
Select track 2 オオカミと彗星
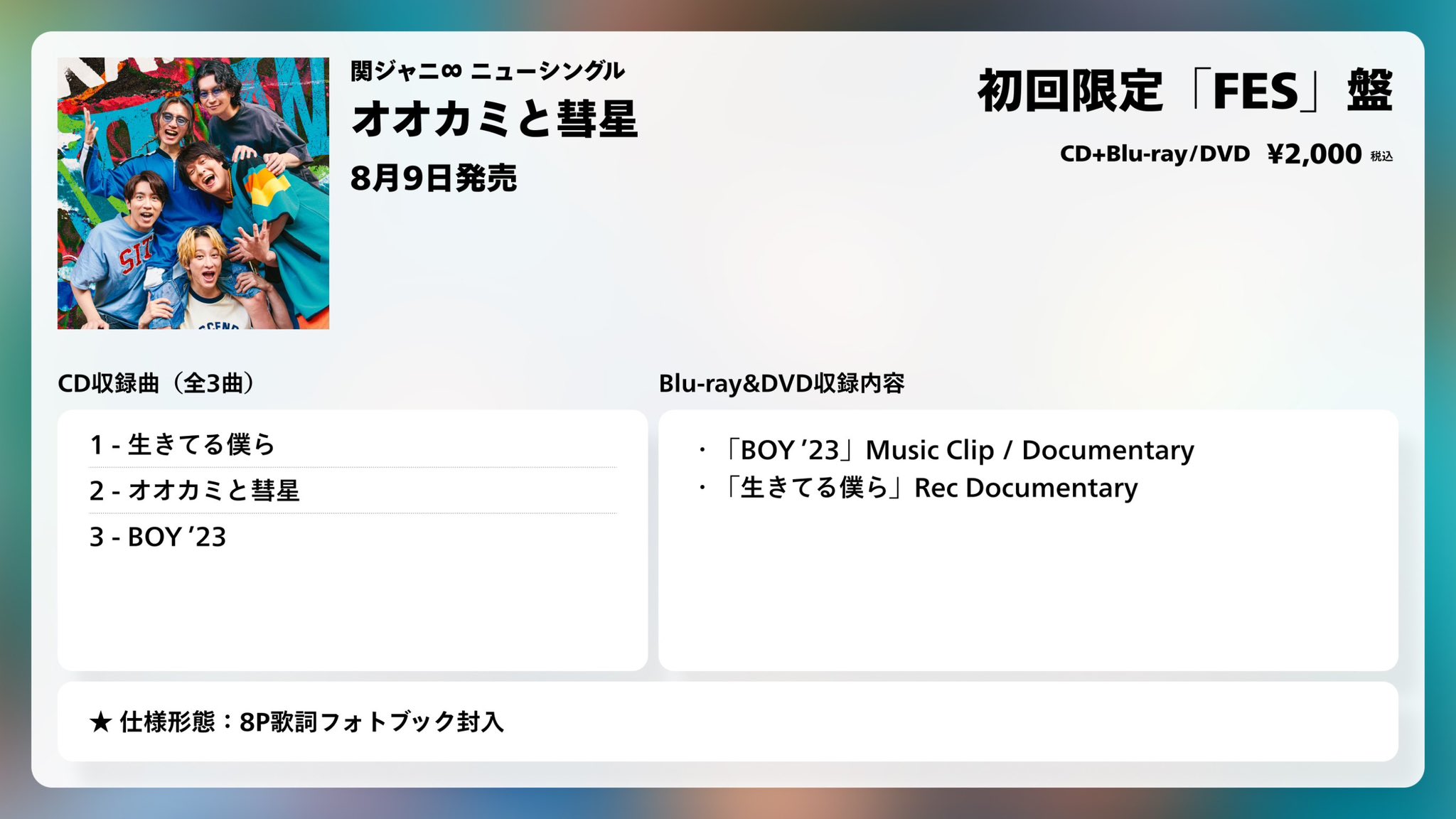click(x=194, y=491)
